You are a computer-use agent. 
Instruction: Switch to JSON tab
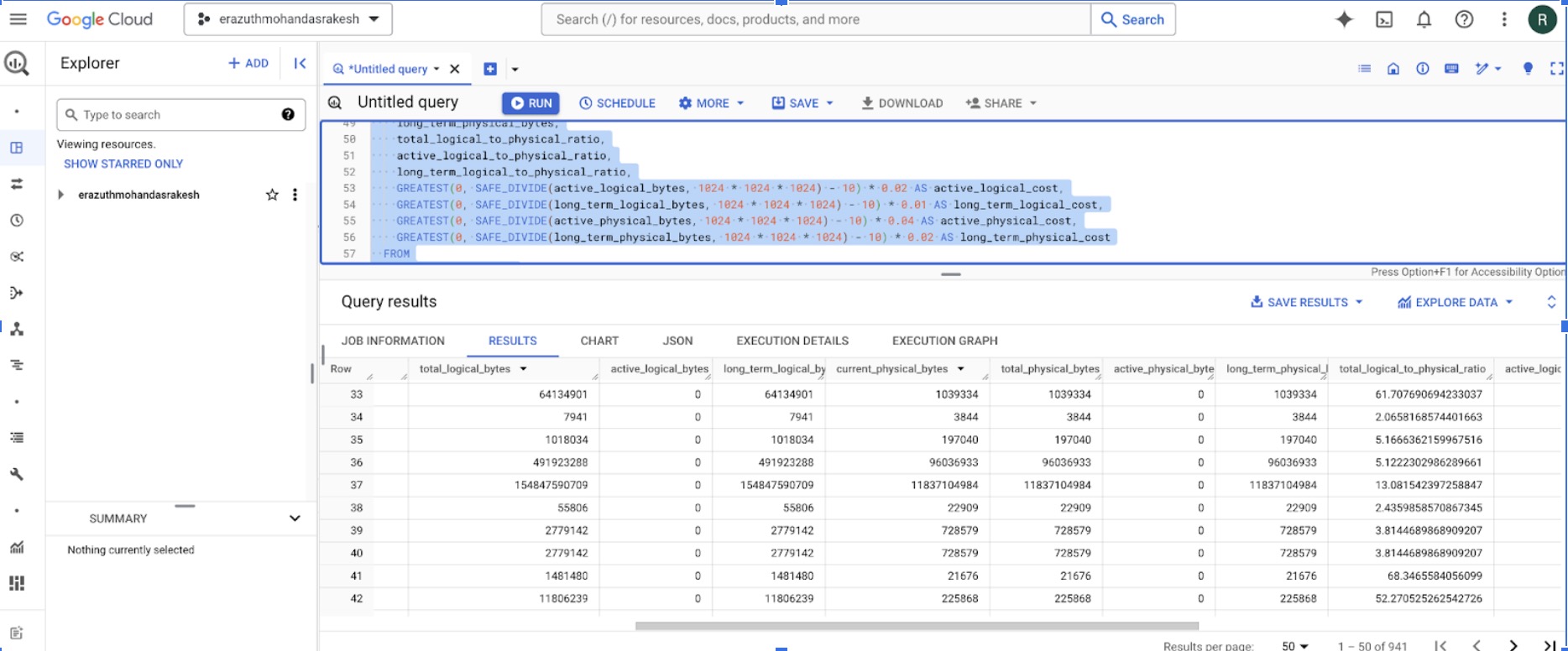tap(677, 341)
